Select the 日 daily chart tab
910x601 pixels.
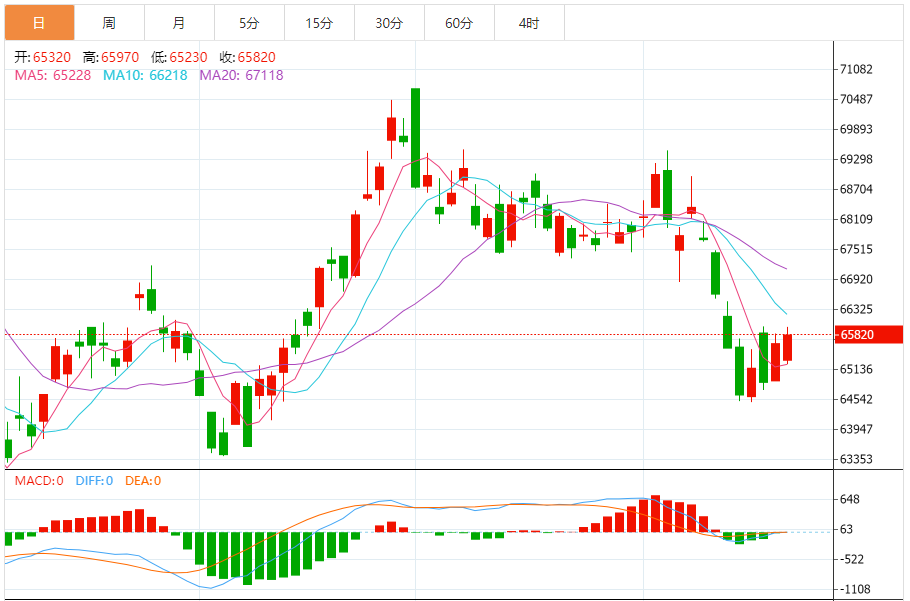click(39, 23)
